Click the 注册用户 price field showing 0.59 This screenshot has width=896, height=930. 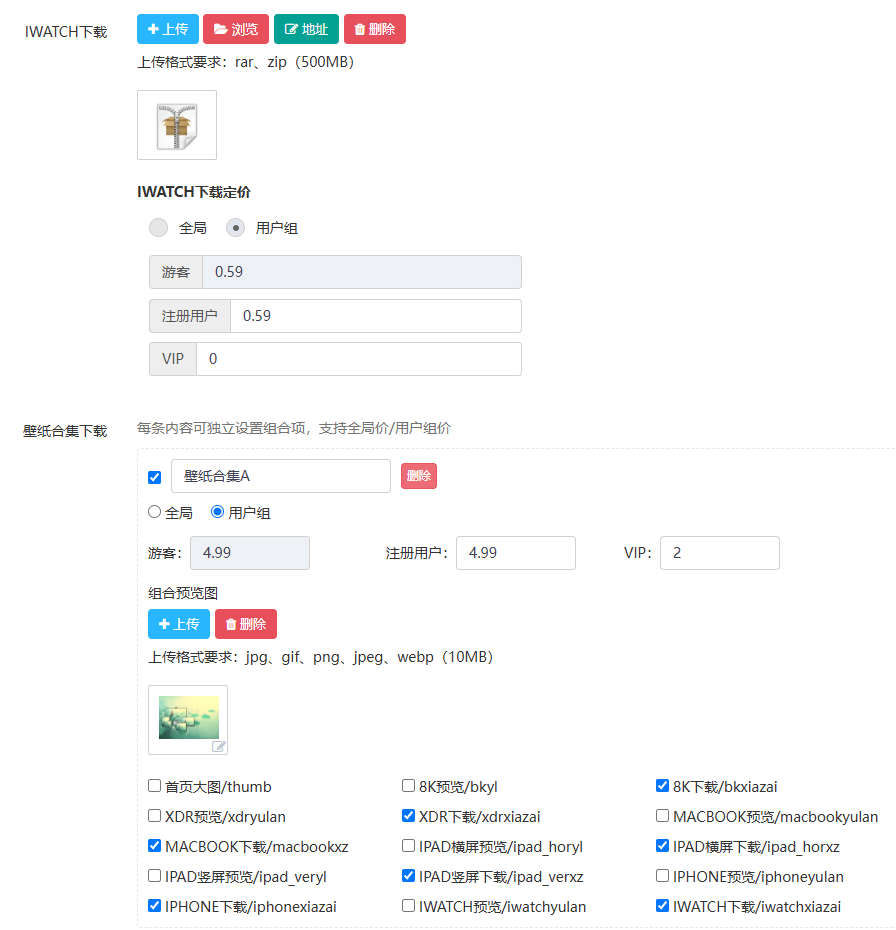pos(375,316)
